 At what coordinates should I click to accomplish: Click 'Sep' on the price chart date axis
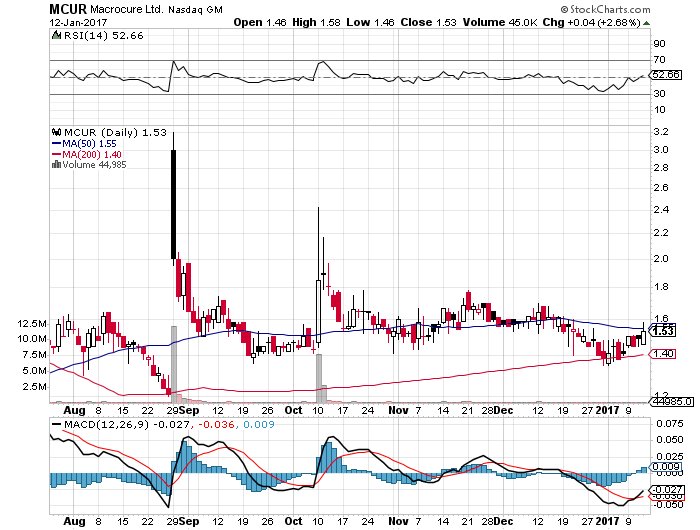[x=190, y=410]
